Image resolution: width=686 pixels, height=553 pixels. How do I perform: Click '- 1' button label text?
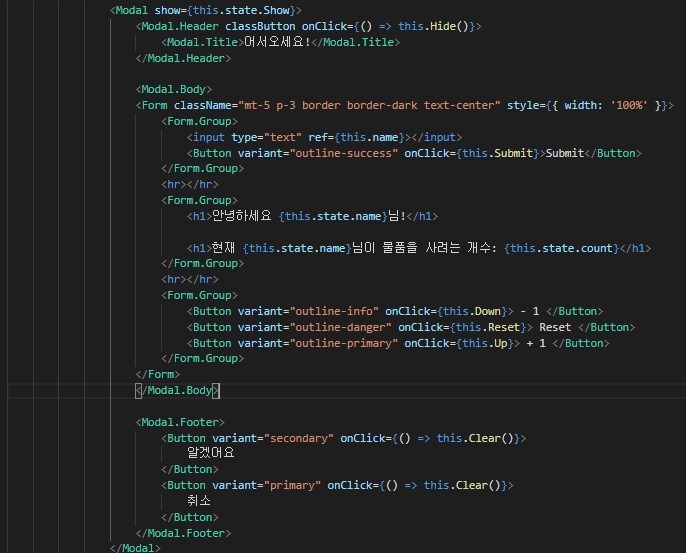point(529,312)
